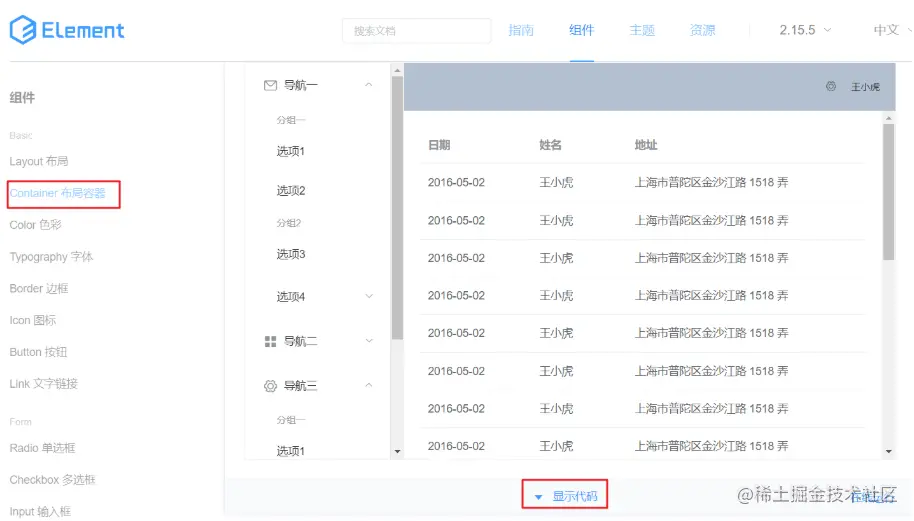Expand the 选项4 submenu

pos(369,296)
